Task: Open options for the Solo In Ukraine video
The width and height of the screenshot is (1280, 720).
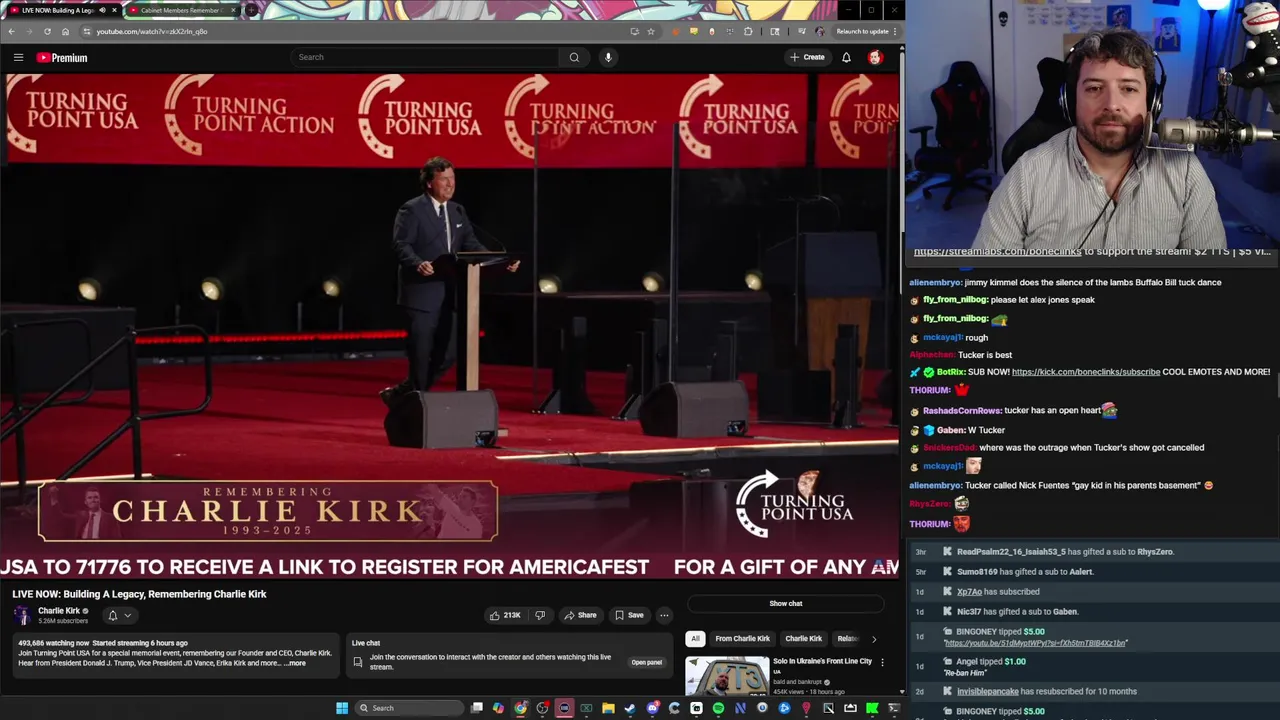Action: coord(882,662)
